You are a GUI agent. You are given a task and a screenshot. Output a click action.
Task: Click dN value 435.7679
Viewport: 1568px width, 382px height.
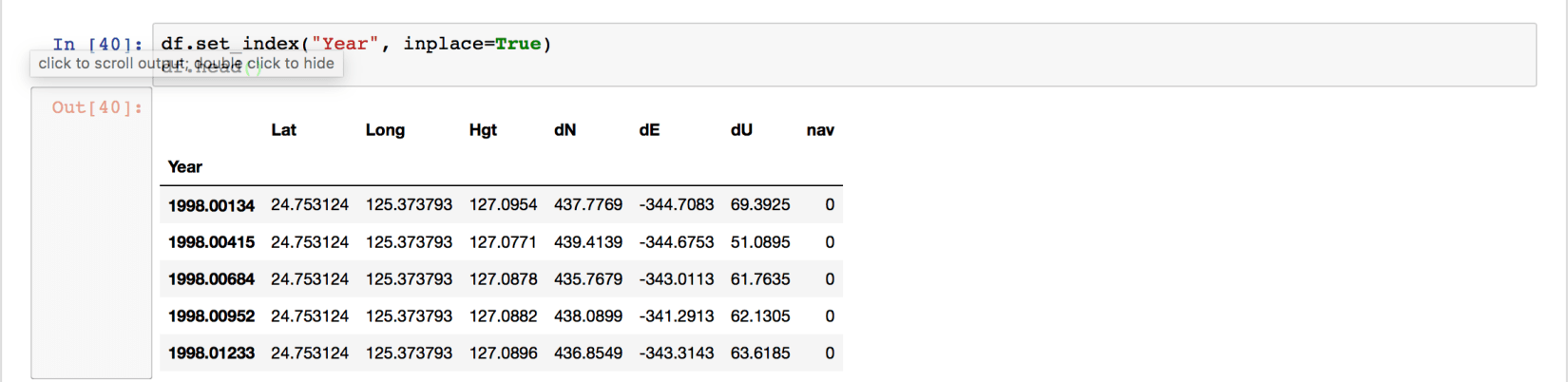click(x=588, y=279)
